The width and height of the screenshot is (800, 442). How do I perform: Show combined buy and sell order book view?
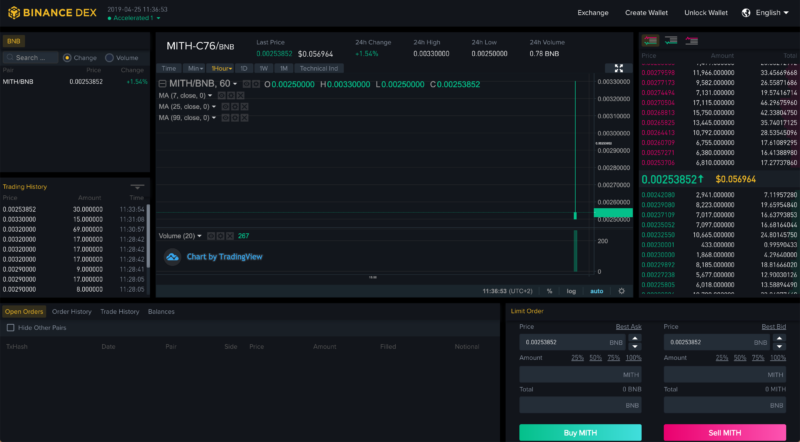tap(650, 40)
